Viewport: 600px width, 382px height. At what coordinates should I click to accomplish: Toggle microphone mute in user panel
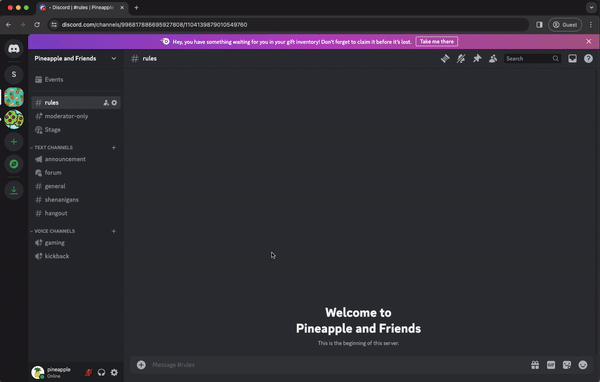pos(88,372)
